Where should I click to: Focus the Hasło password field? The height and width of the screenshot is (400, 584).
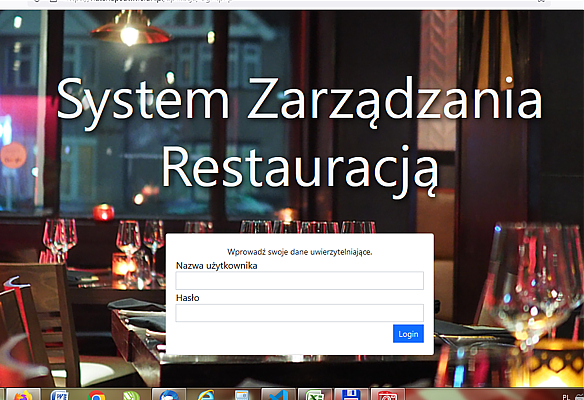click(299, 313)
